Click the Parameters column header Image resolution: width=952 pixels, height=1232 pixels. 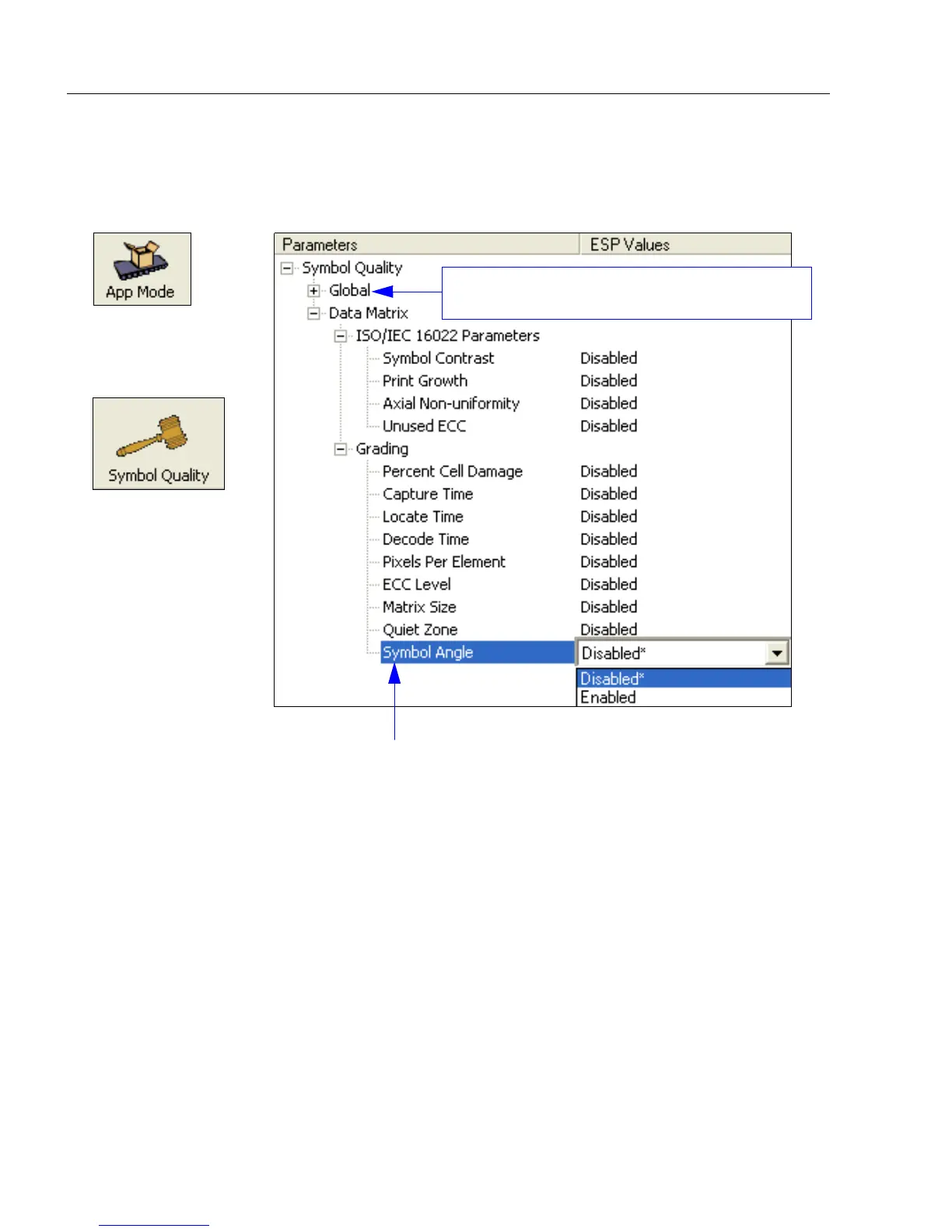(x=427, y=244)
